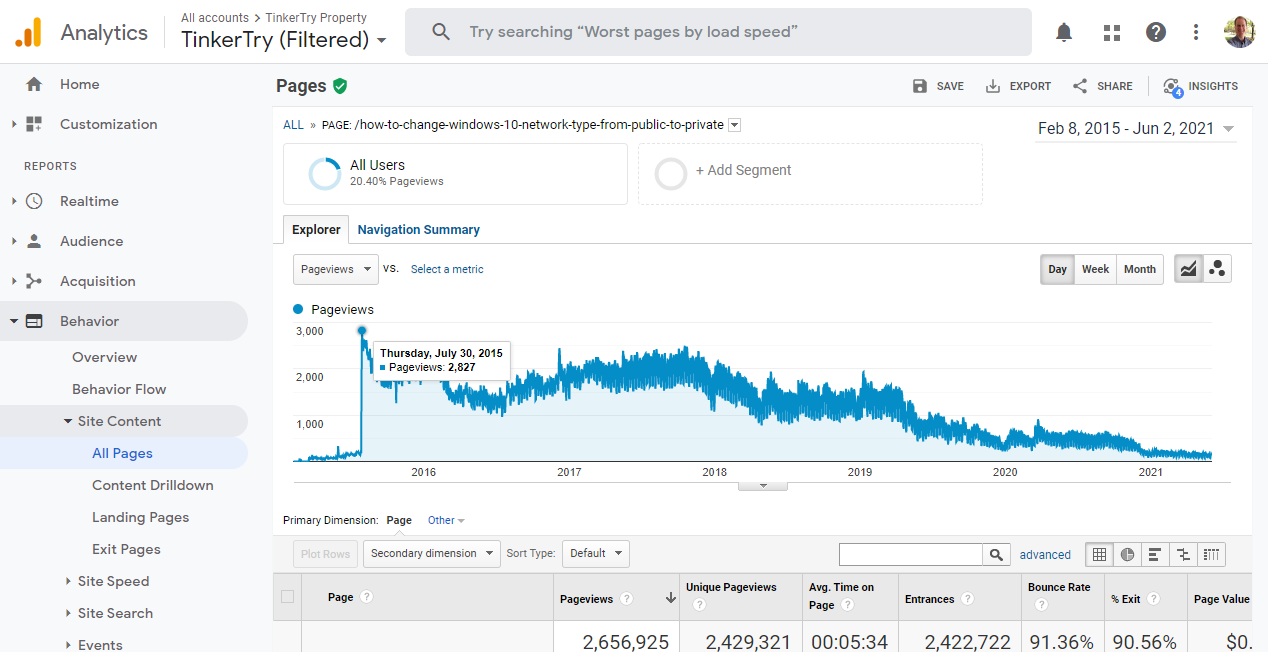
Task: Open the Secondary dimension dropdown
Action: 431,553
